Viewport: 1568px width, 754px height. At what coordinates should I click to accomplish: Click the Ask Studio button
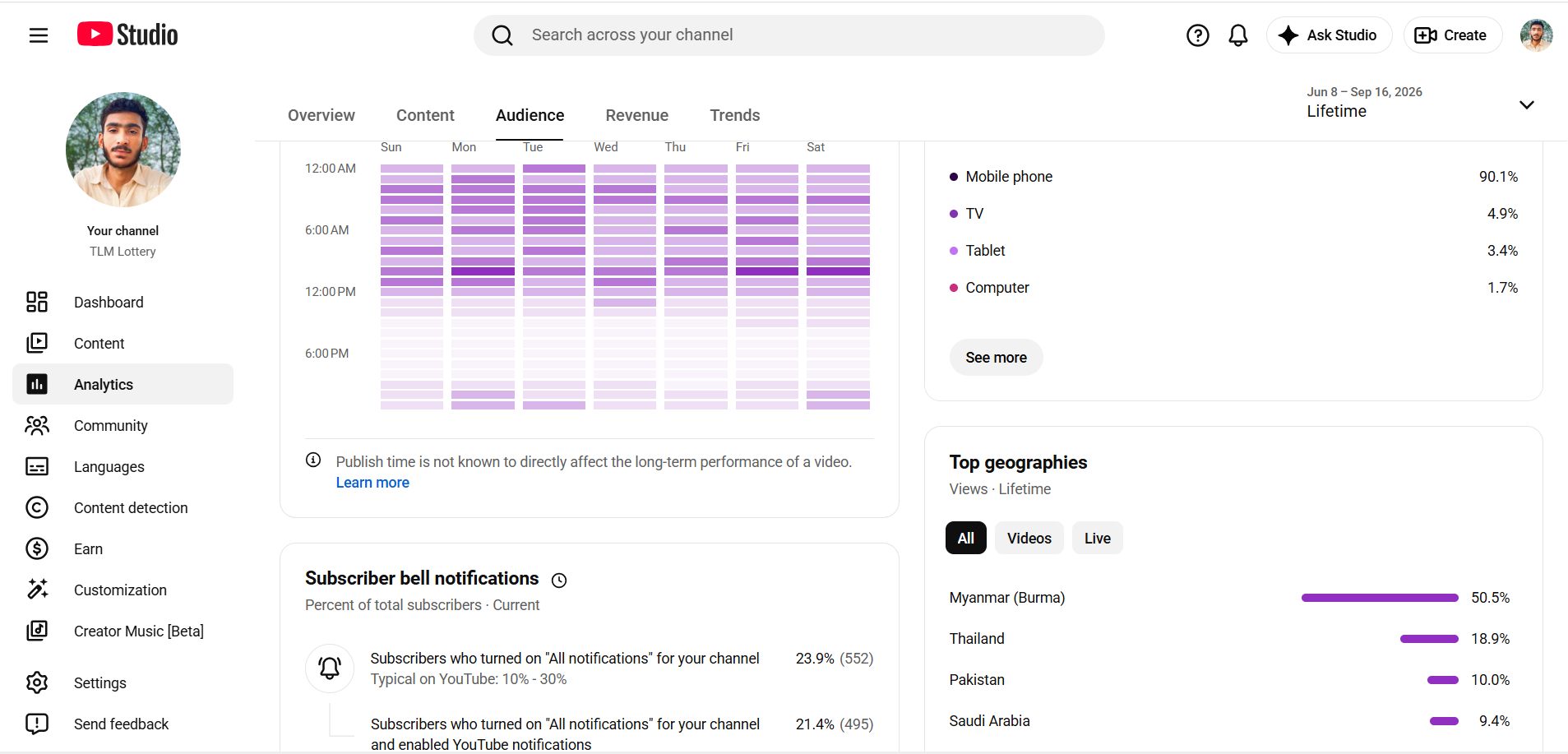click(1330, 35)
